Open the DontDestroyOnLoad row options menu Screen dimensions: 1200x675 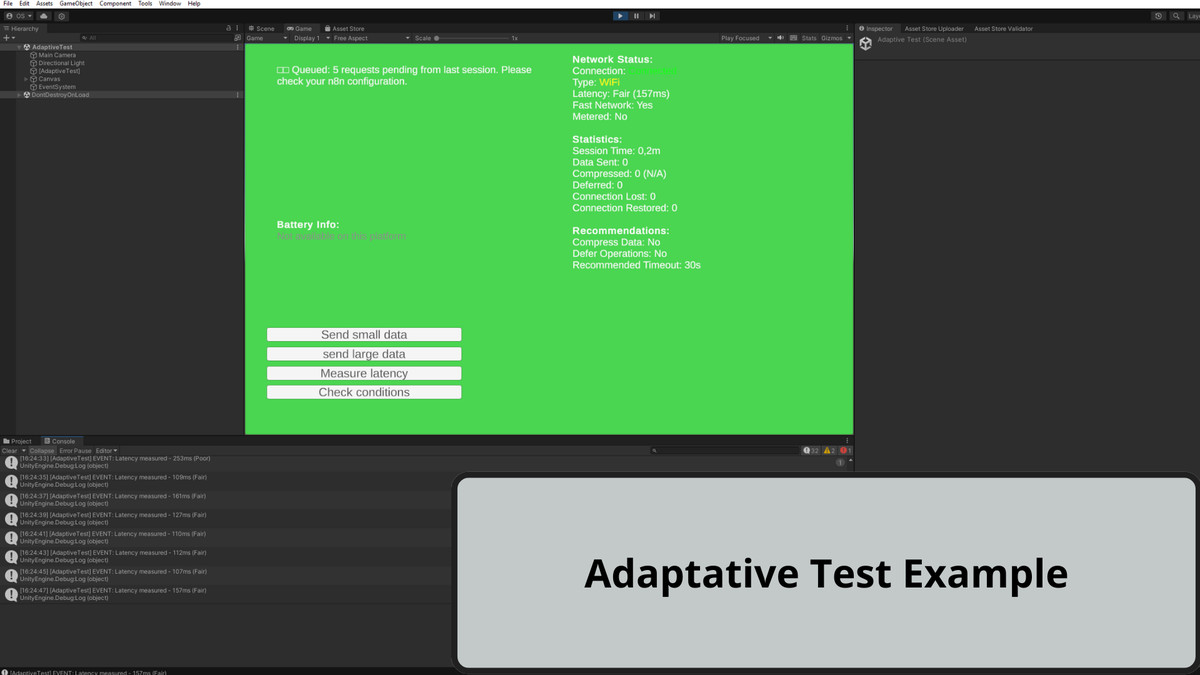tap(237, 95)
